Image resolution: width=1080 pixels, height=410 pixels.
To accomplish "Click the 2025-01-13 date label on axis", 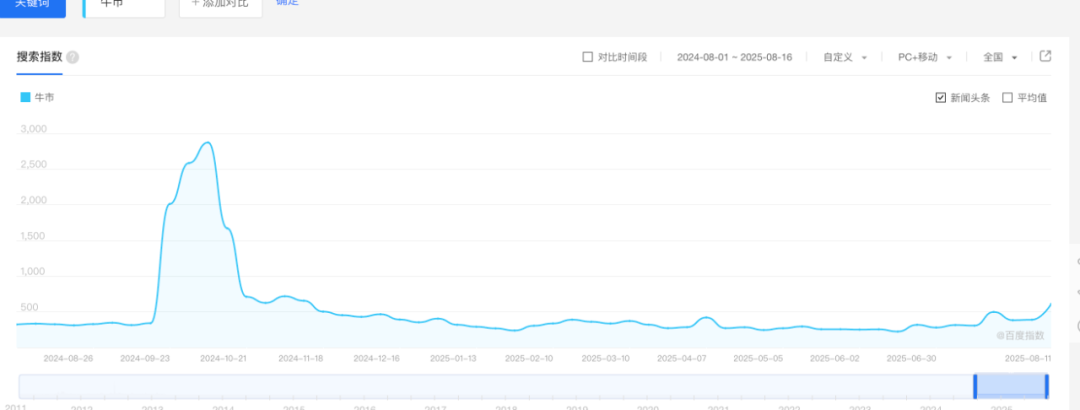I will [x=453, y=359].
